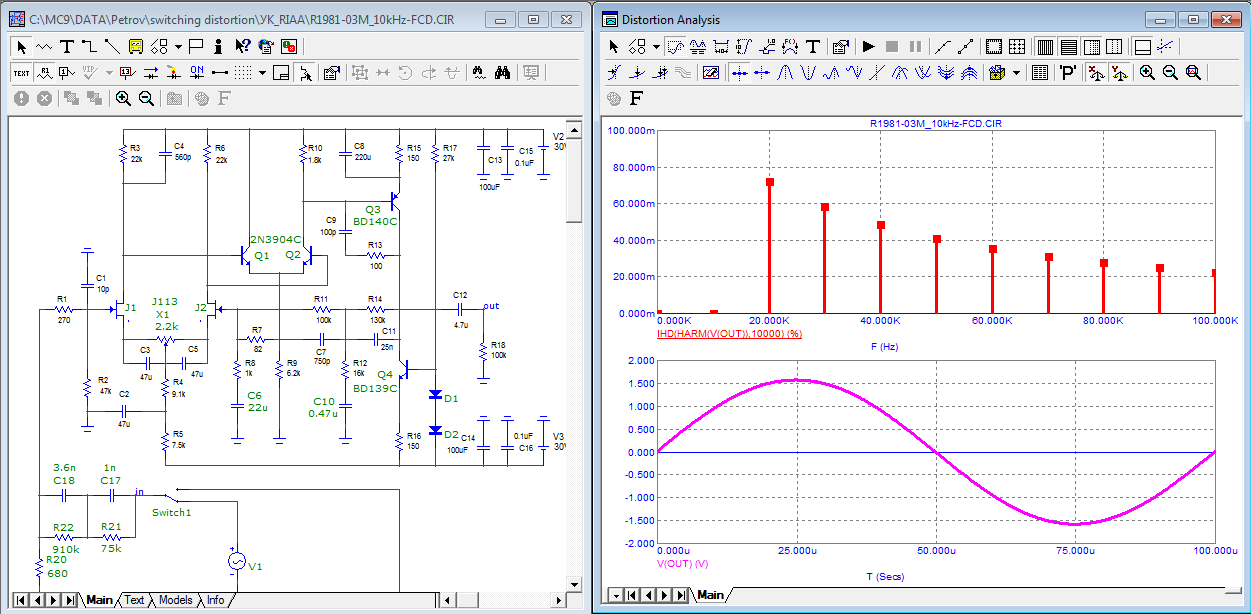Open the schematic grid options dropdown

point(262,72)
